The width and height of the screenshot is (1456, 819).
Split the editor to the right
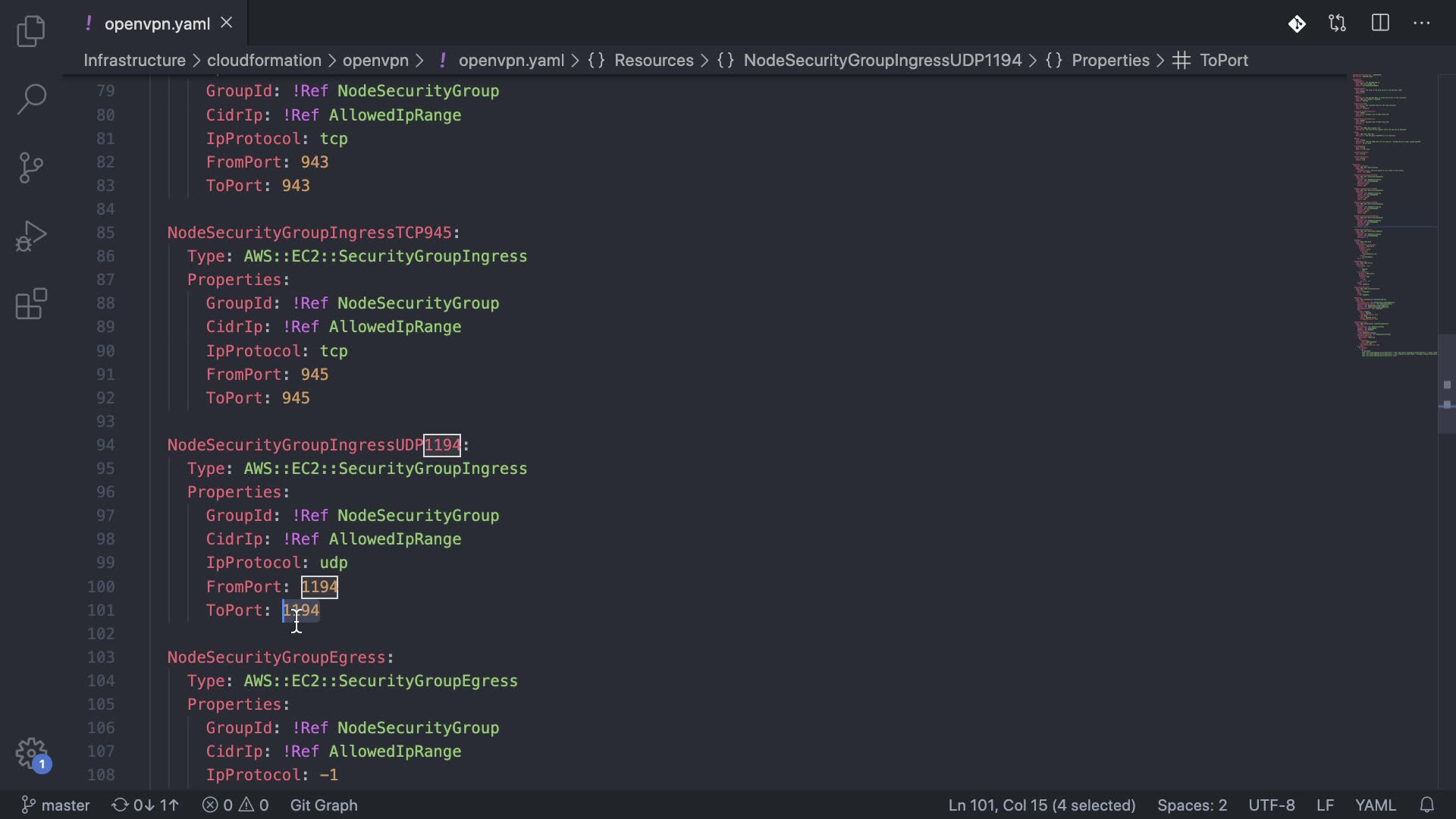click(1380, 24)
